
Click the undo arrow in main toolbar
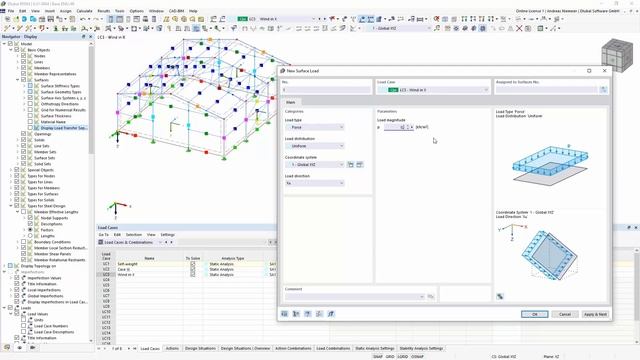83,19
